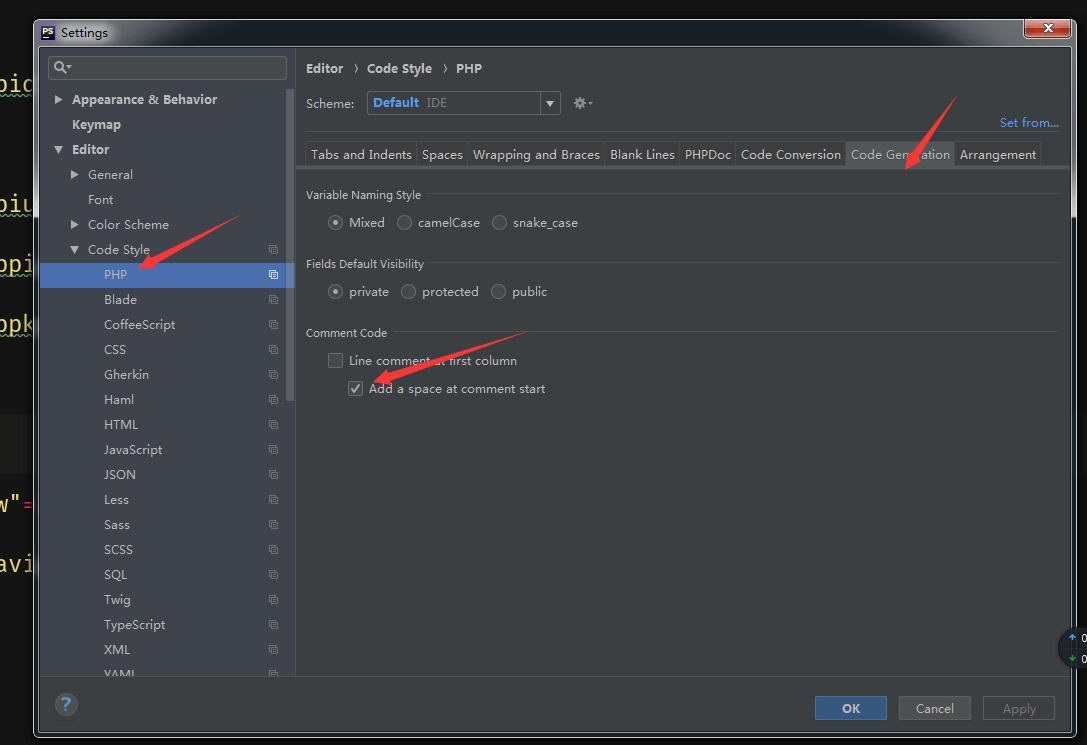Switch to the Spaces tab

(442, 155)
